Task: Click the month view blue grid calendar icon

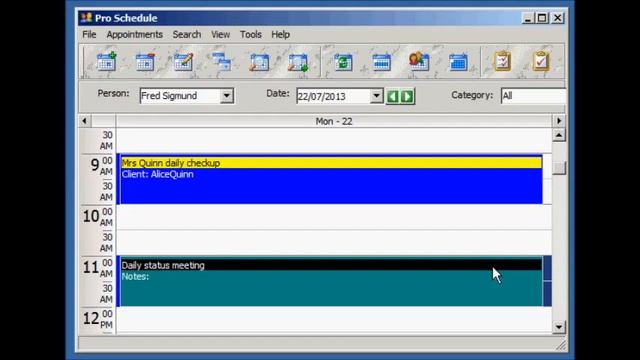Action: (x=458, y=62)
